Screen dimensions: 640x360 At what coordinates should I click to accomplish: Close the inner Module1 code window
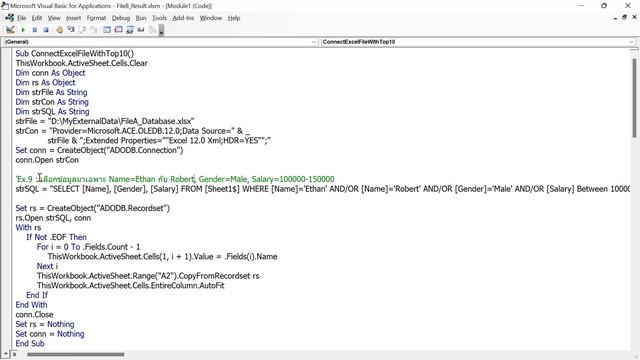[x=634, y=18]
